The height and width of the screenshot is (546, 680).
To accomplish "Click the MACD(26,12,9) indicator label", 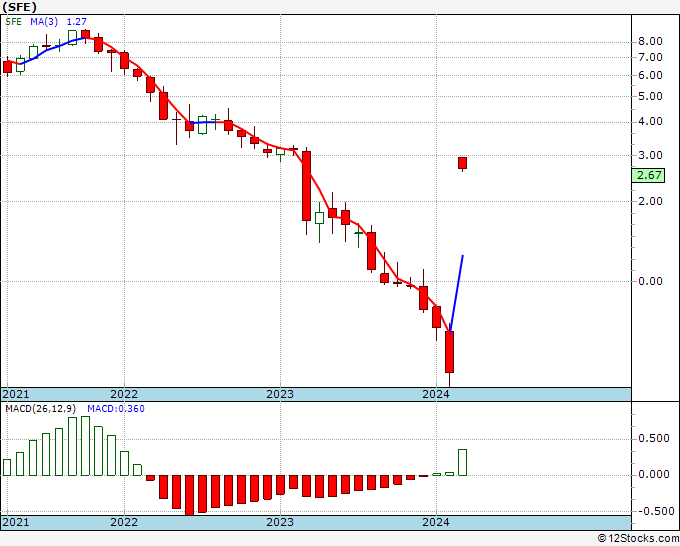I will [x=41, y=409].
